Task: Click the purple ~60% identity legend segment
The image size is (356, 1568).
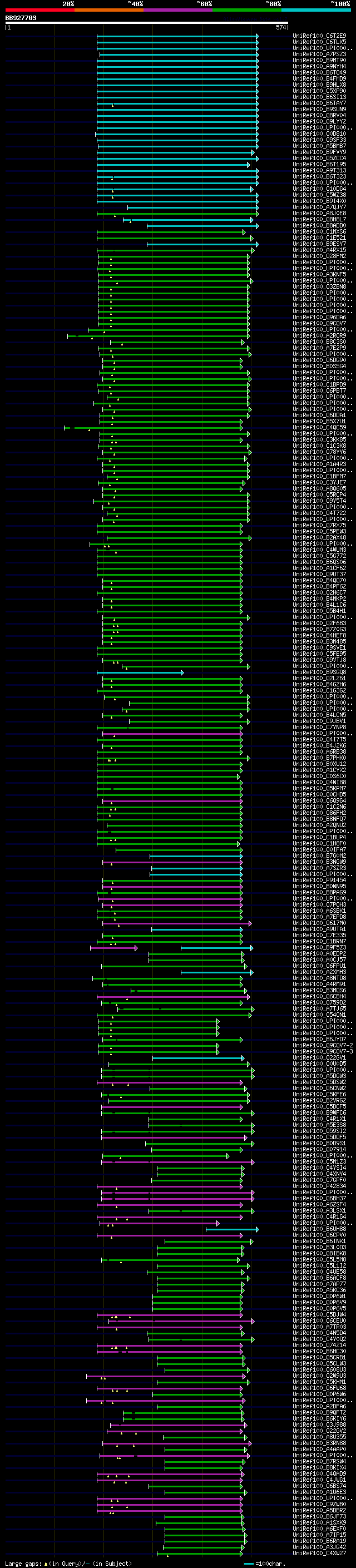Action: click(x=179, y=10)
